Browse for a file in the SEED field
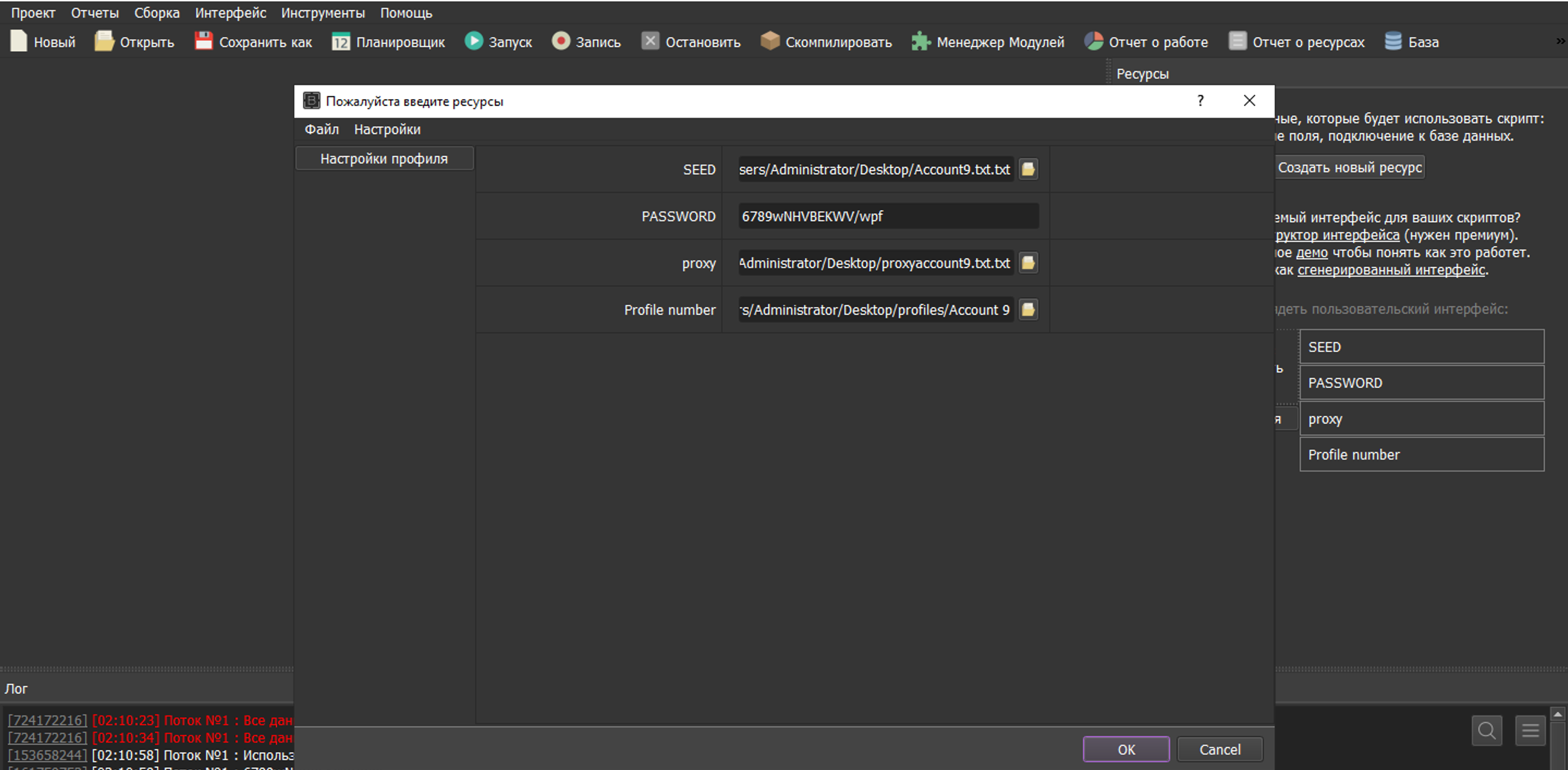The height and width of the screenshot is (770, 1568). (x=1028, y=169)
